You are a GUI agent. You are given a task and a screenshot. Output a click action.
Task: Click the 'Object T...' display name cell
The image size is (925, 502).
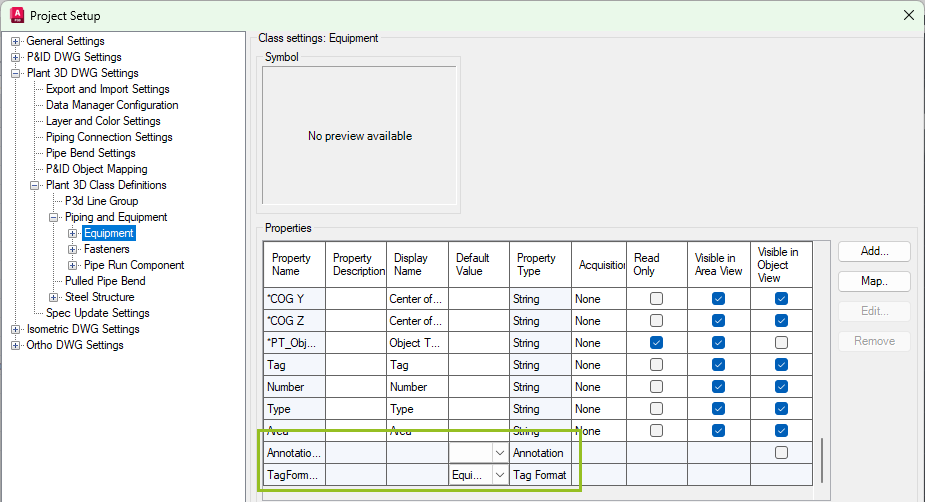click(417, 343)
